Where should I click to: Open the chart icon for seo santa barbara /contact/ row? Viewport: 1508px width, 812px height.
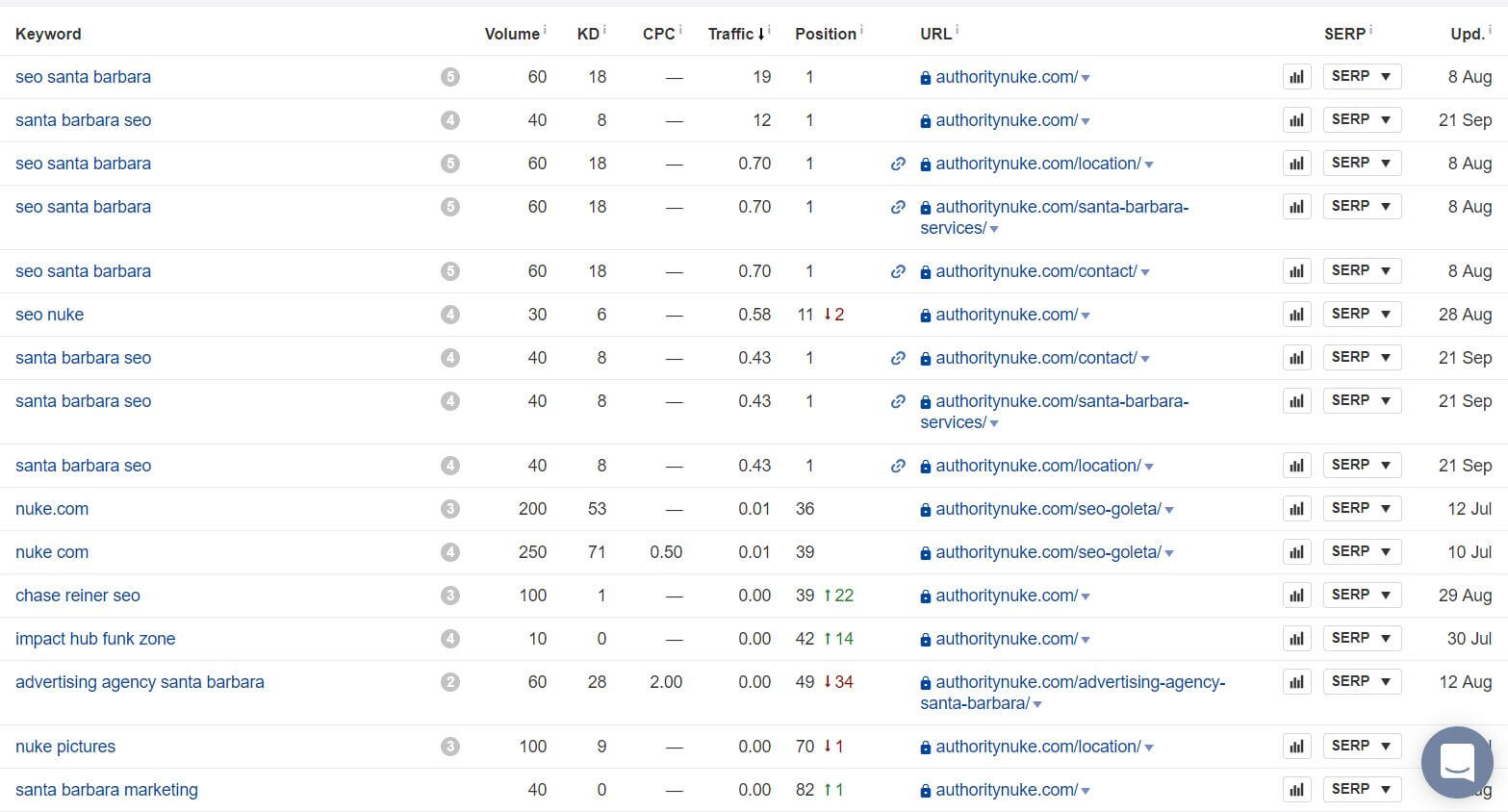[x=1296, y=271]
